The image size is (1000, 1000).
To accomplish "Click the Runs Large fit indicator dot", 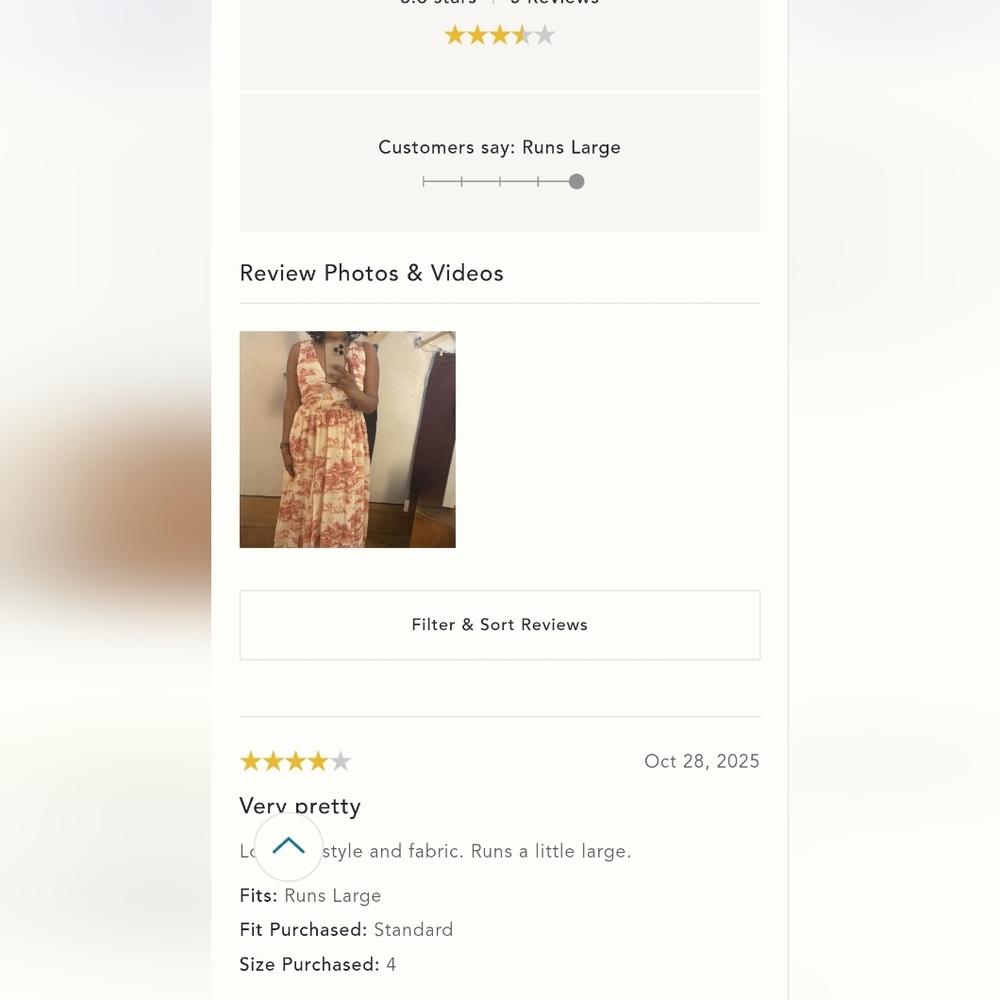I will [x=577, y=182].
